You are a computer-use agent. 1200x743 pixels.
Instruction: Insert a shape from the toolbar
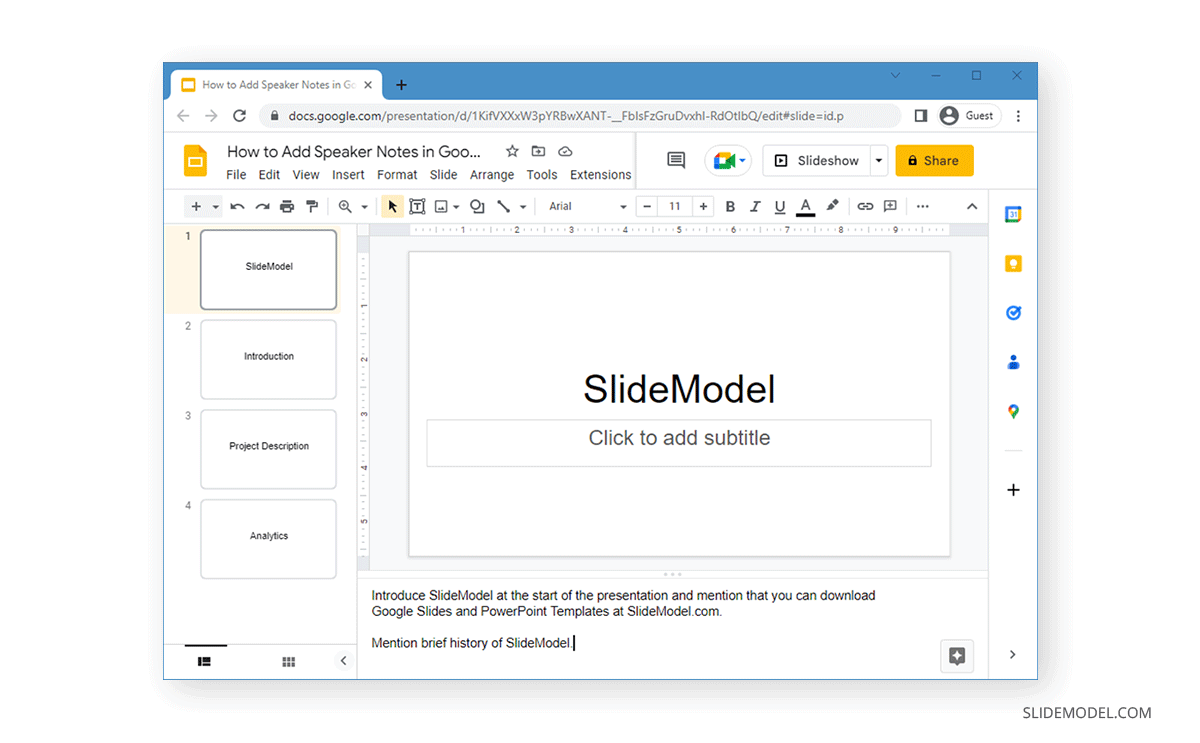(x=476, y=206)
